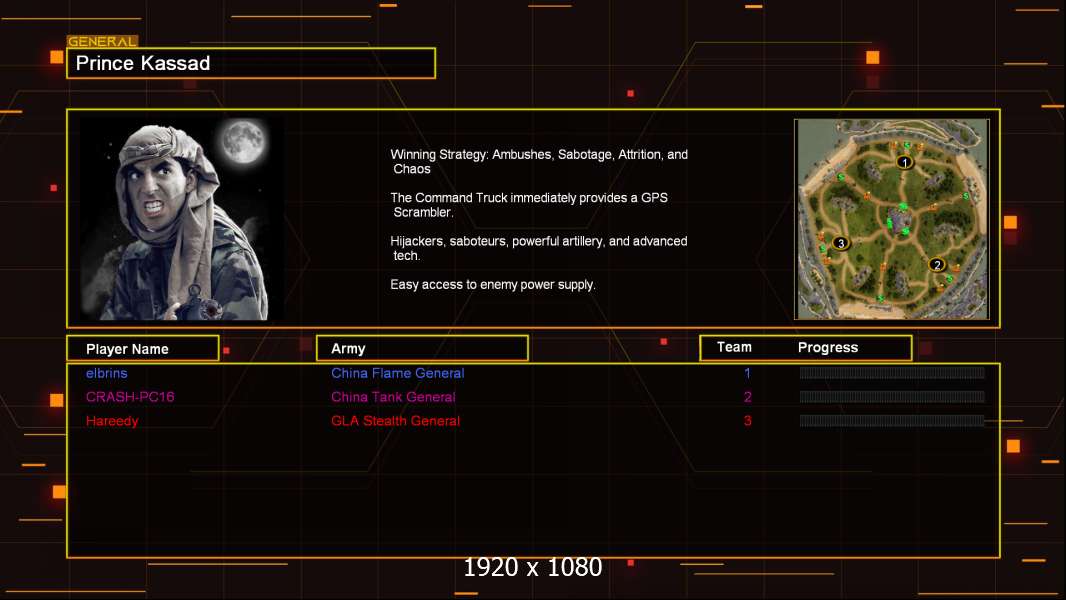
Task: Click China Flame General army text
Action: [398, 373]
